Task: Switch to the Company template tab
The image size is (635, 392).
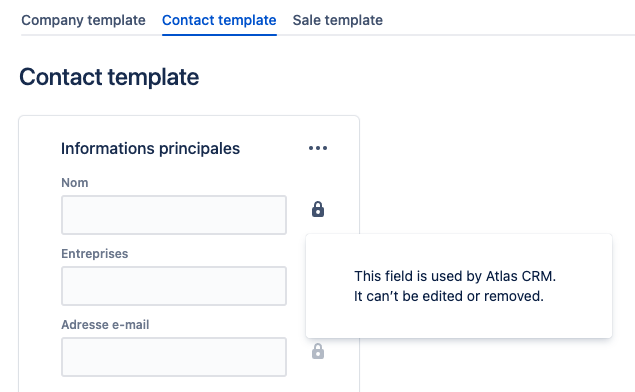Action: 83,20
